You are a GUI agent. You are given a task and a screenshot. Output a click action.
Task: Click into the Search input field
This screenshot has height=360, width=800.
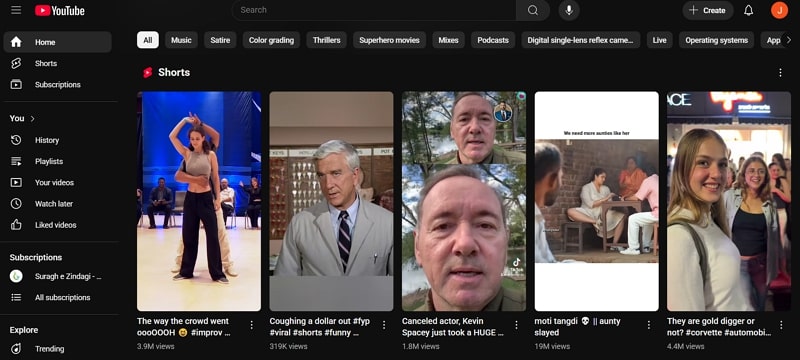tap(374, 10)
